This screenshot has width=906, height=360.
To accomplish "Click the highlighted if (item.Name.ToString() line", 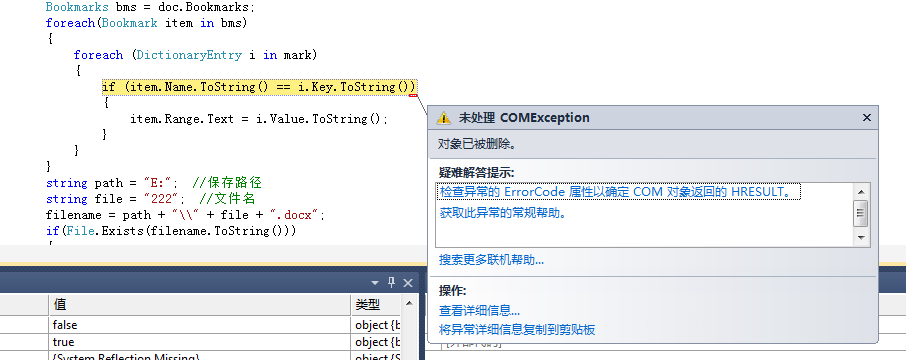I will [259, 87].
